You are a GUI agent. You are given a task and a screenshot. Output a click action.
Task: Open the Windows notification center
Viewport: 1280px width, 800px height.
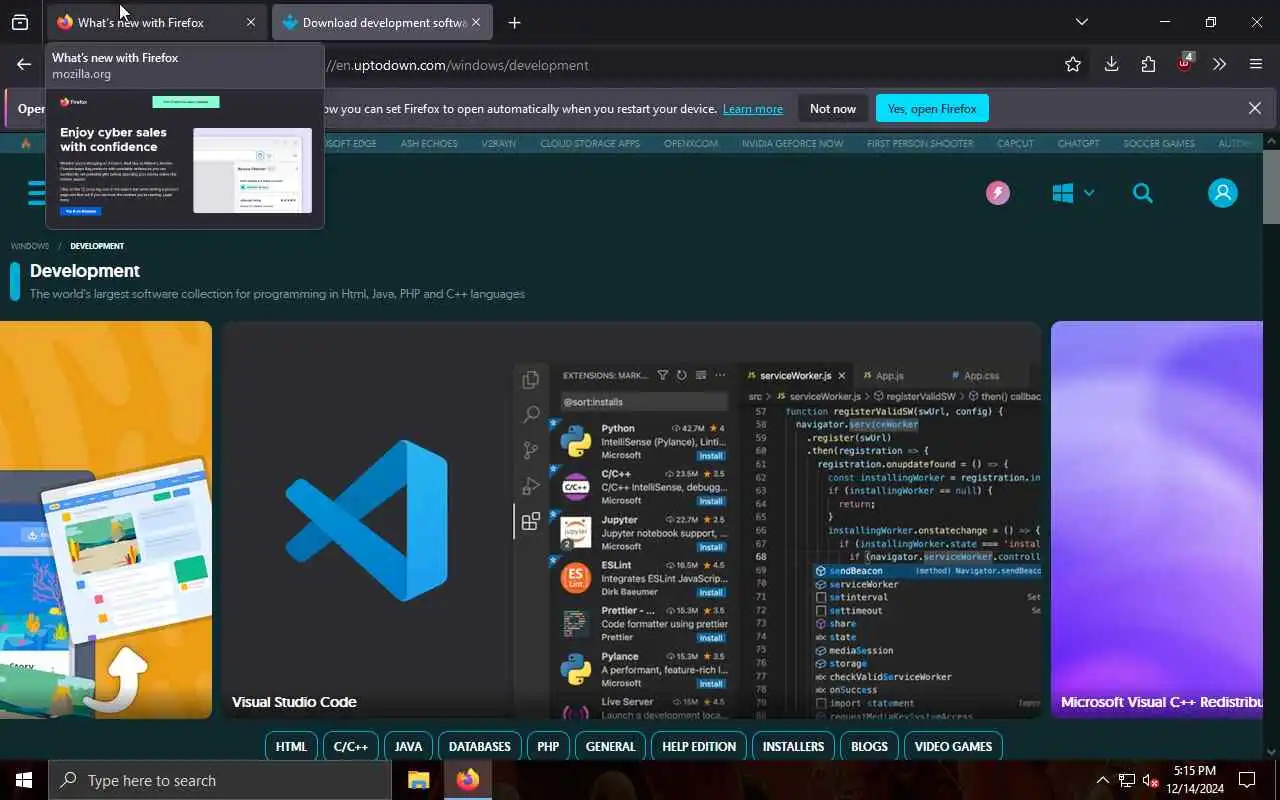click(1247, 780)
